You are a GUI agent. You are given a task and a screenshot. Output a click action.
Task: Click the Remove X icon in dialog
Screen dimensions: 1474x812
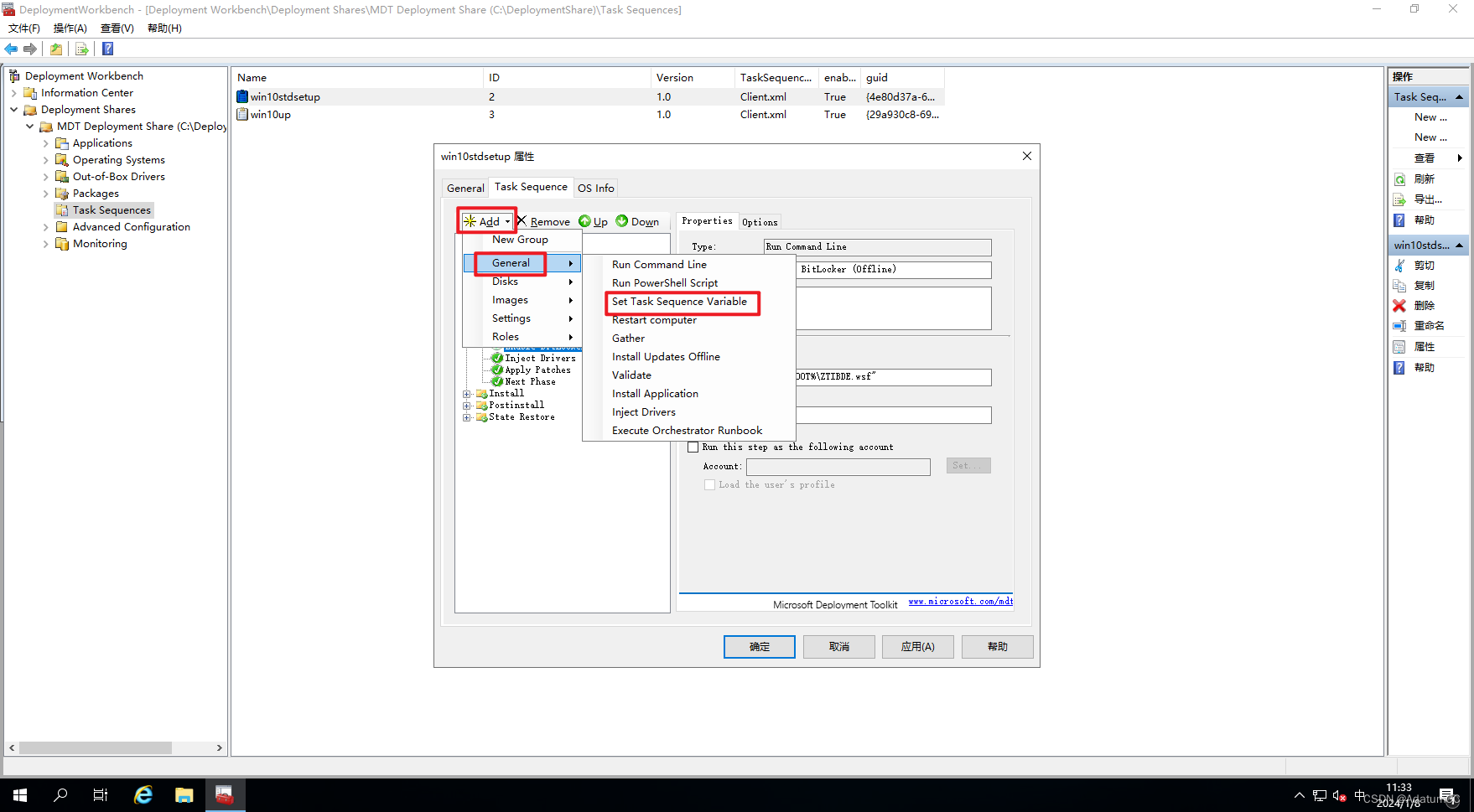pos(522,220)
